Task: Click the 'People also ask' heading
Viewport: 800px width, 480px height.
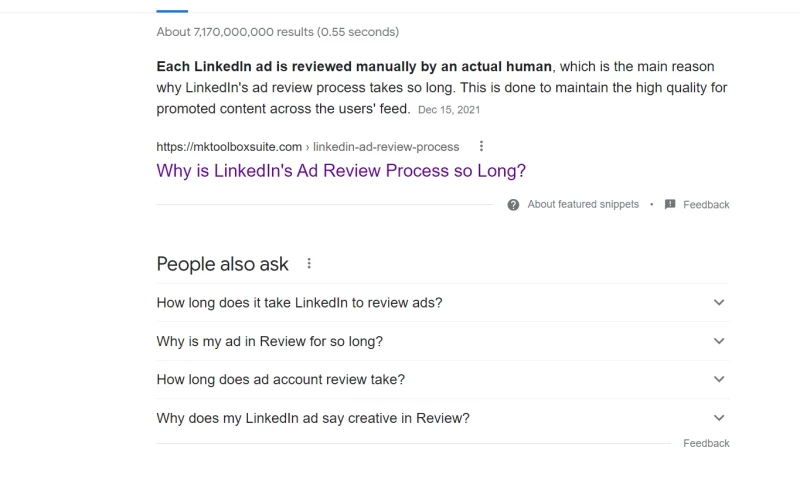Action: (222, 264)
